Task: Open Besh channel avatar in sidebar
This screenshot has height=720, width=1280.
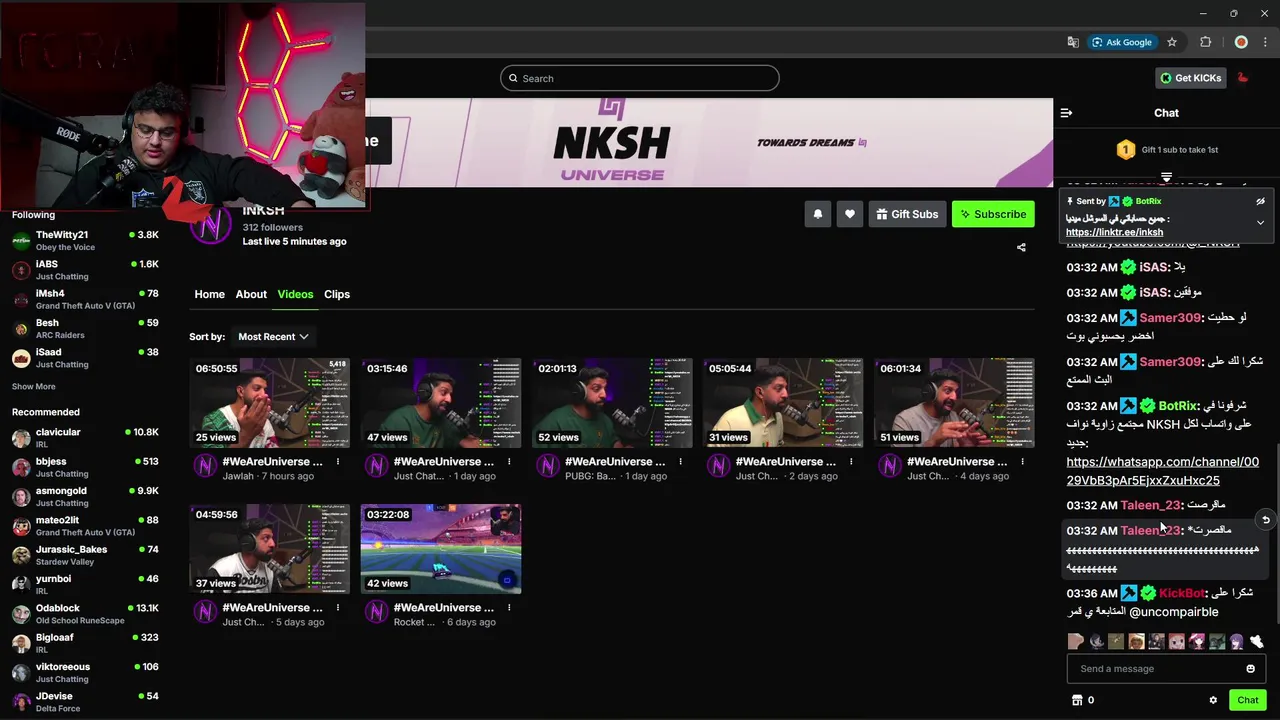Action: click(x=21, y=328)
